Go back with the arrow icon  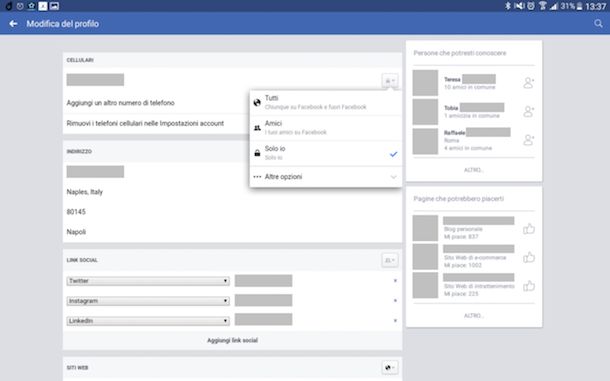(x=13, y=24)
